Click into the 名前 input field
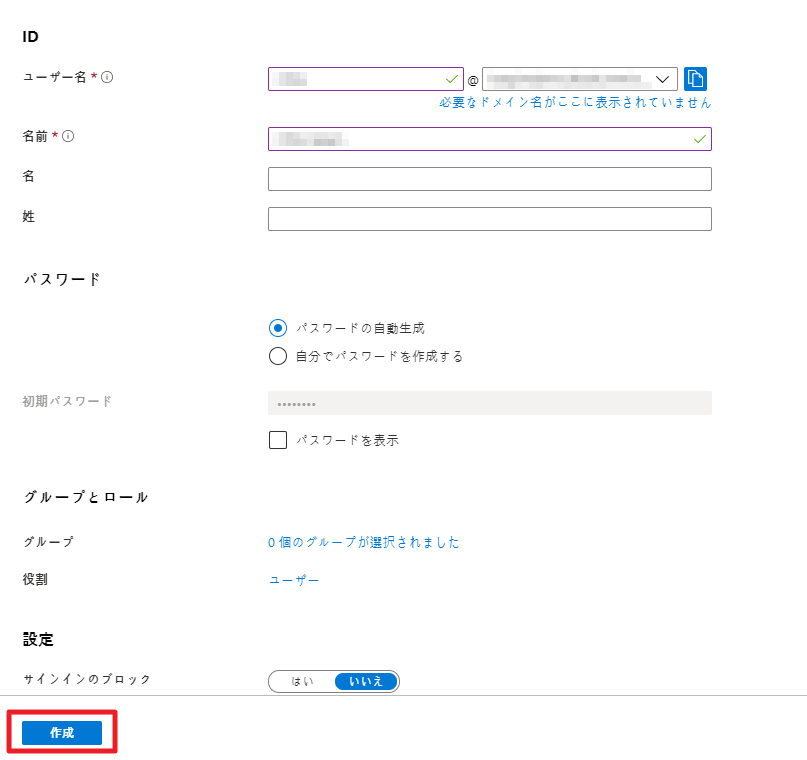Image resolution: width=807 pixels, height=760 pixels. click(x=480, y=139)
